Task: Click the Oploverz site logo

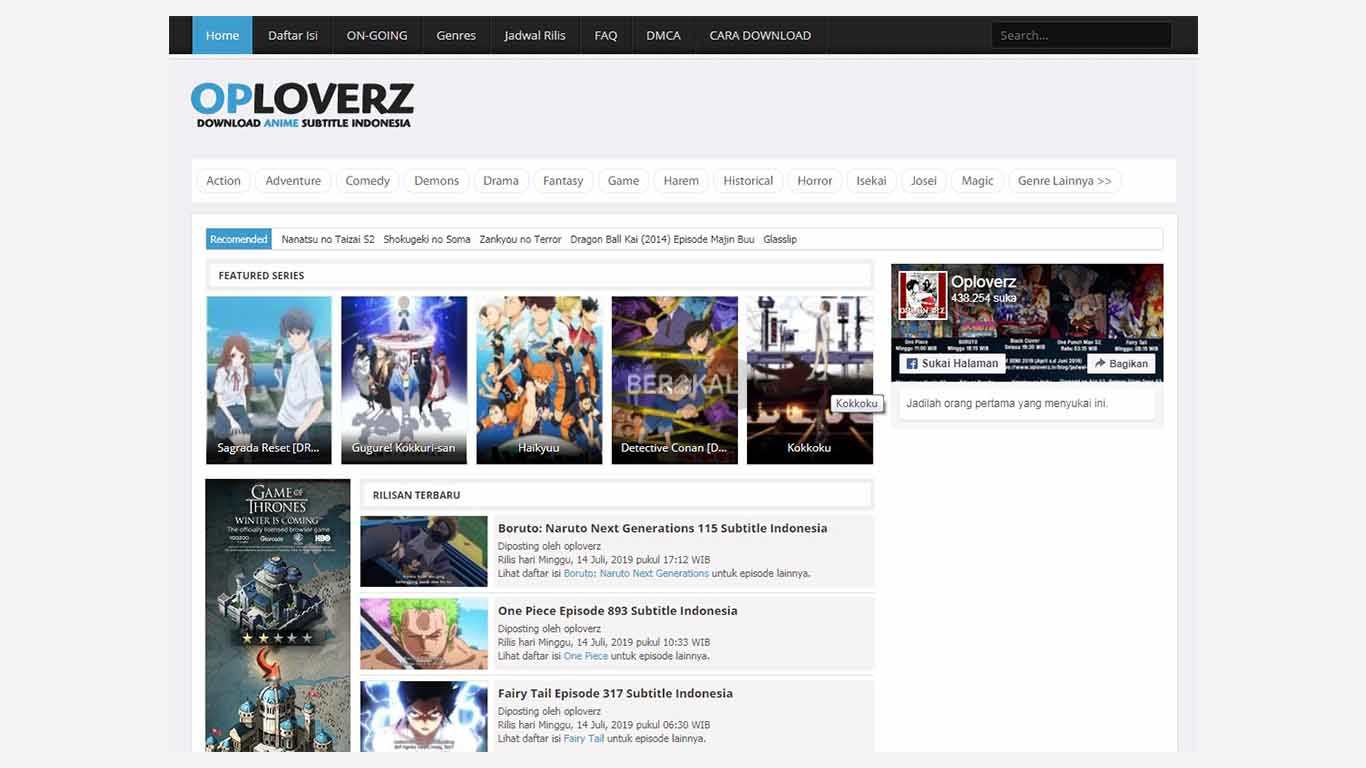Action: tap(302, 105)
